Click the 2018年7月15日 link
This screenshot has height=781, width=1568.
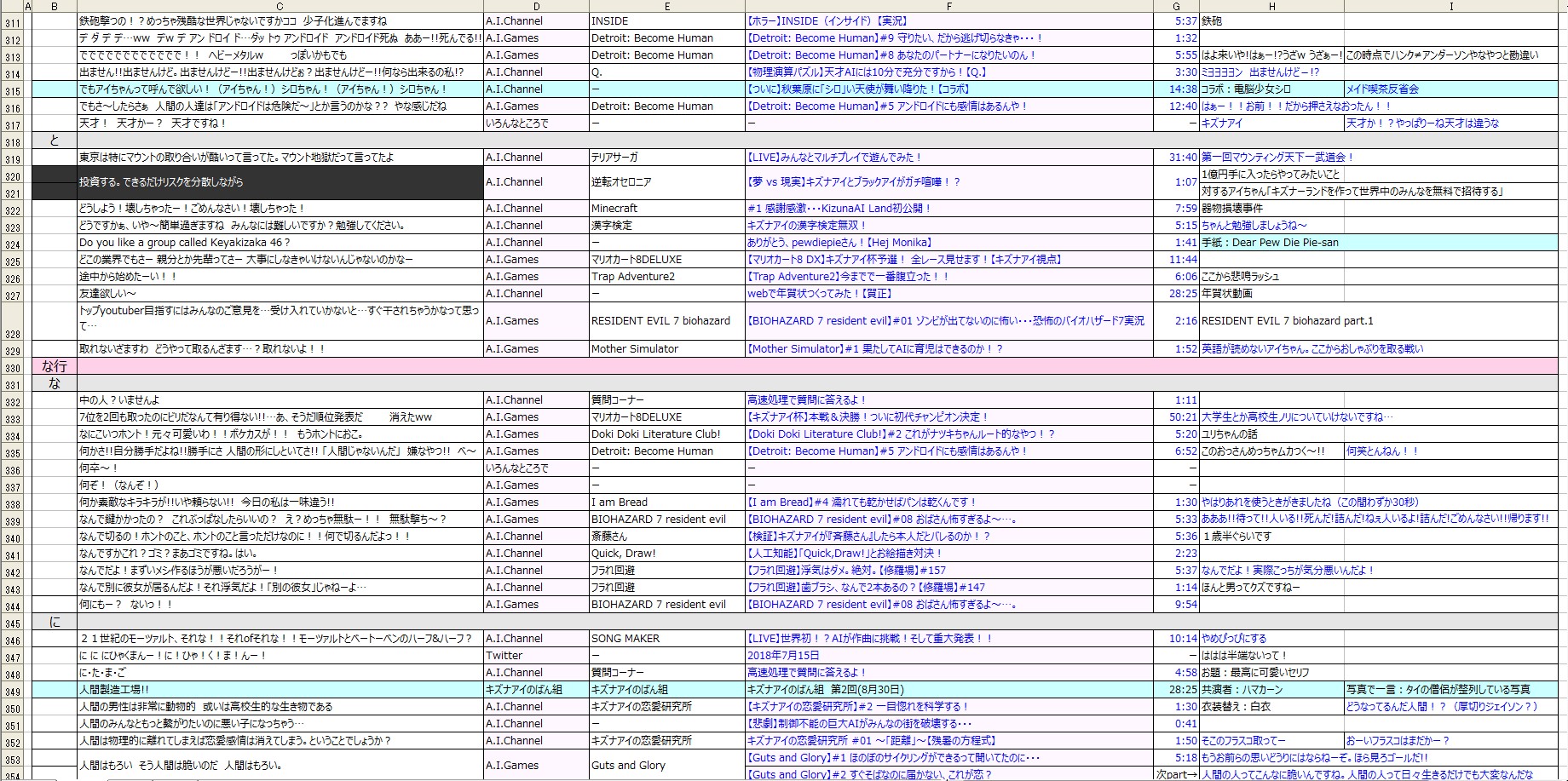click(x=782, y=655)
